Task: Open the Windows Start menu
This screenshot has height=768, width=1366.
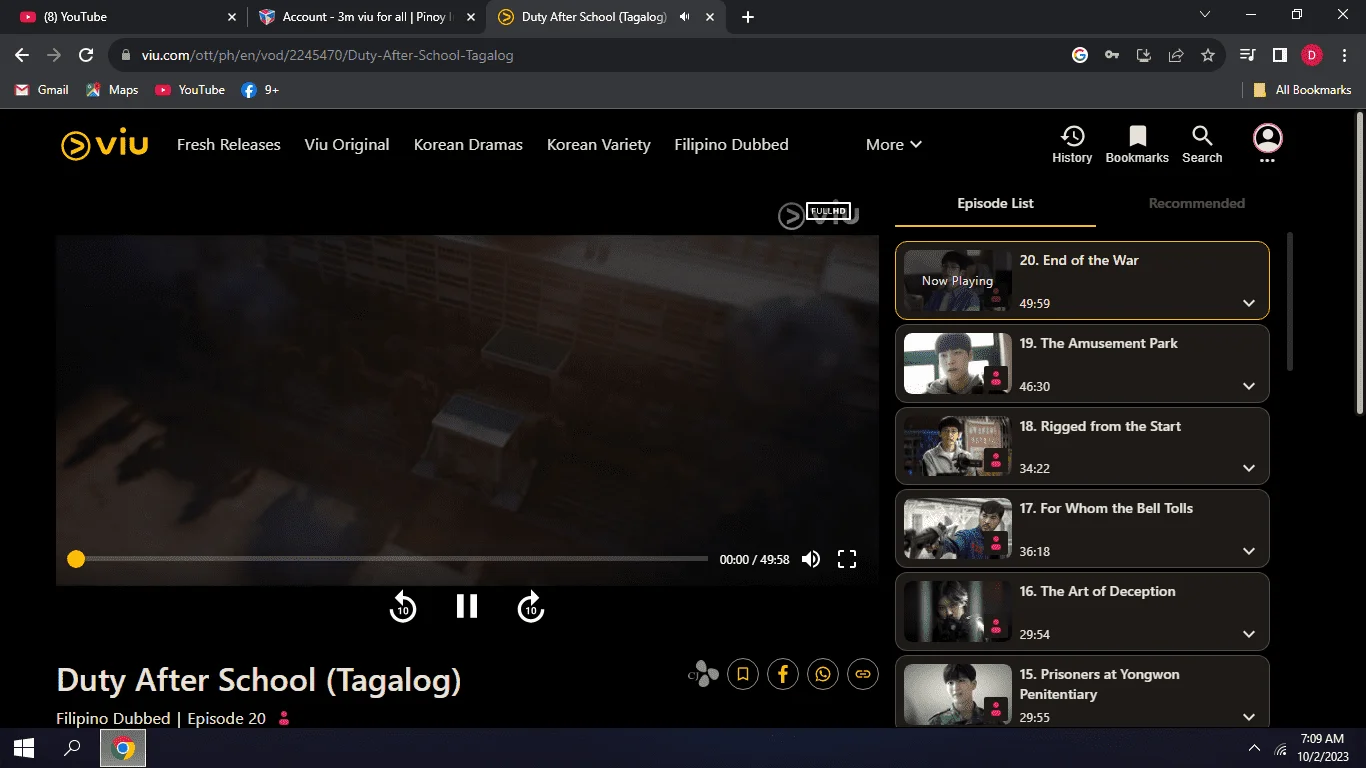Action: (24, 748)
